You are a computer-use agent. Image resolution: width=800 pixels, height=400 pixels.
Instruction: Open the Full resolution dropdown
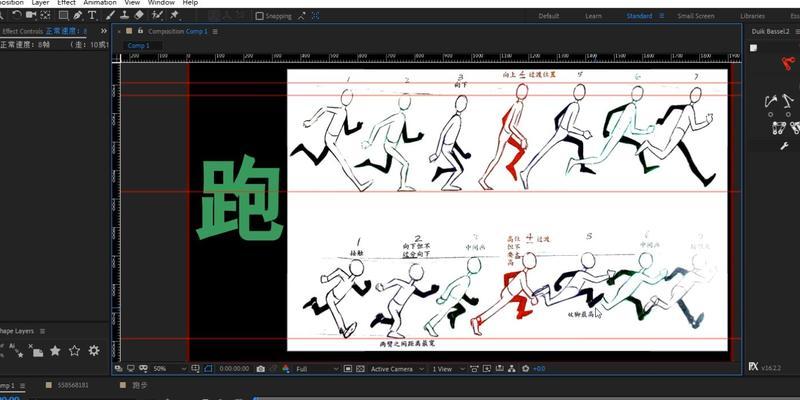[316, 368]
